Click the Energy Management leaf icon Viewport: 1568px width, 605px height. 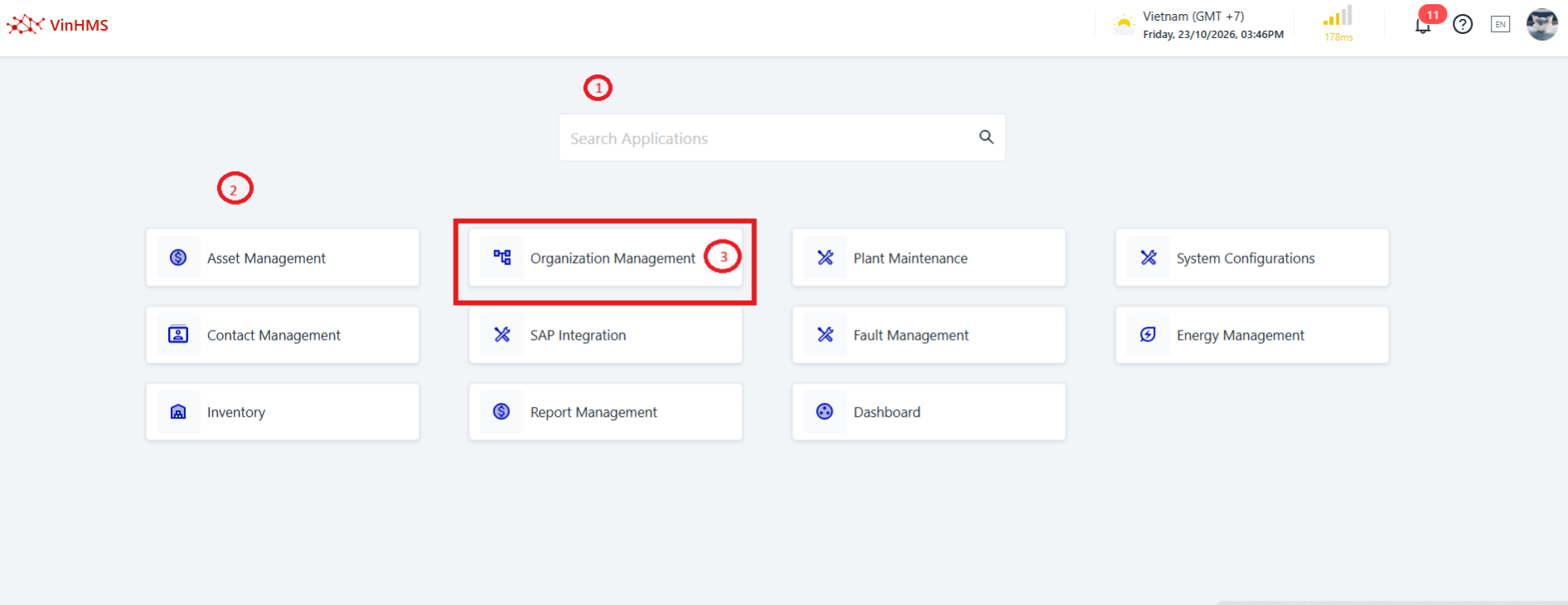[1148, 335]
